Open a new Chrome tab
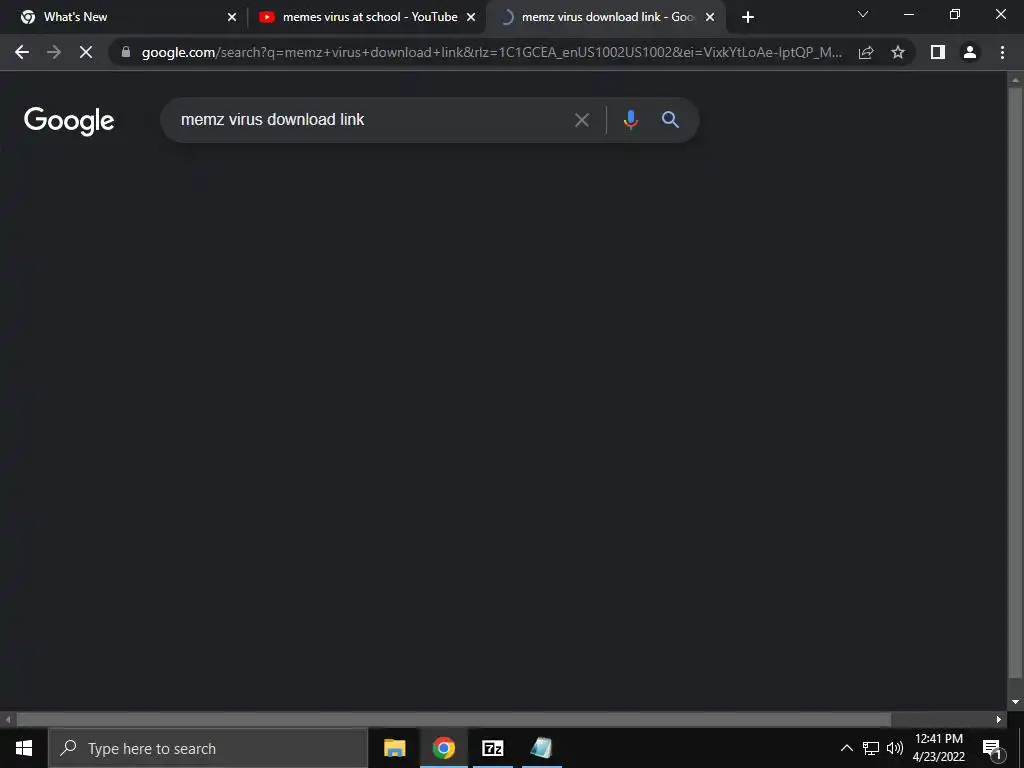 [748, 17]
